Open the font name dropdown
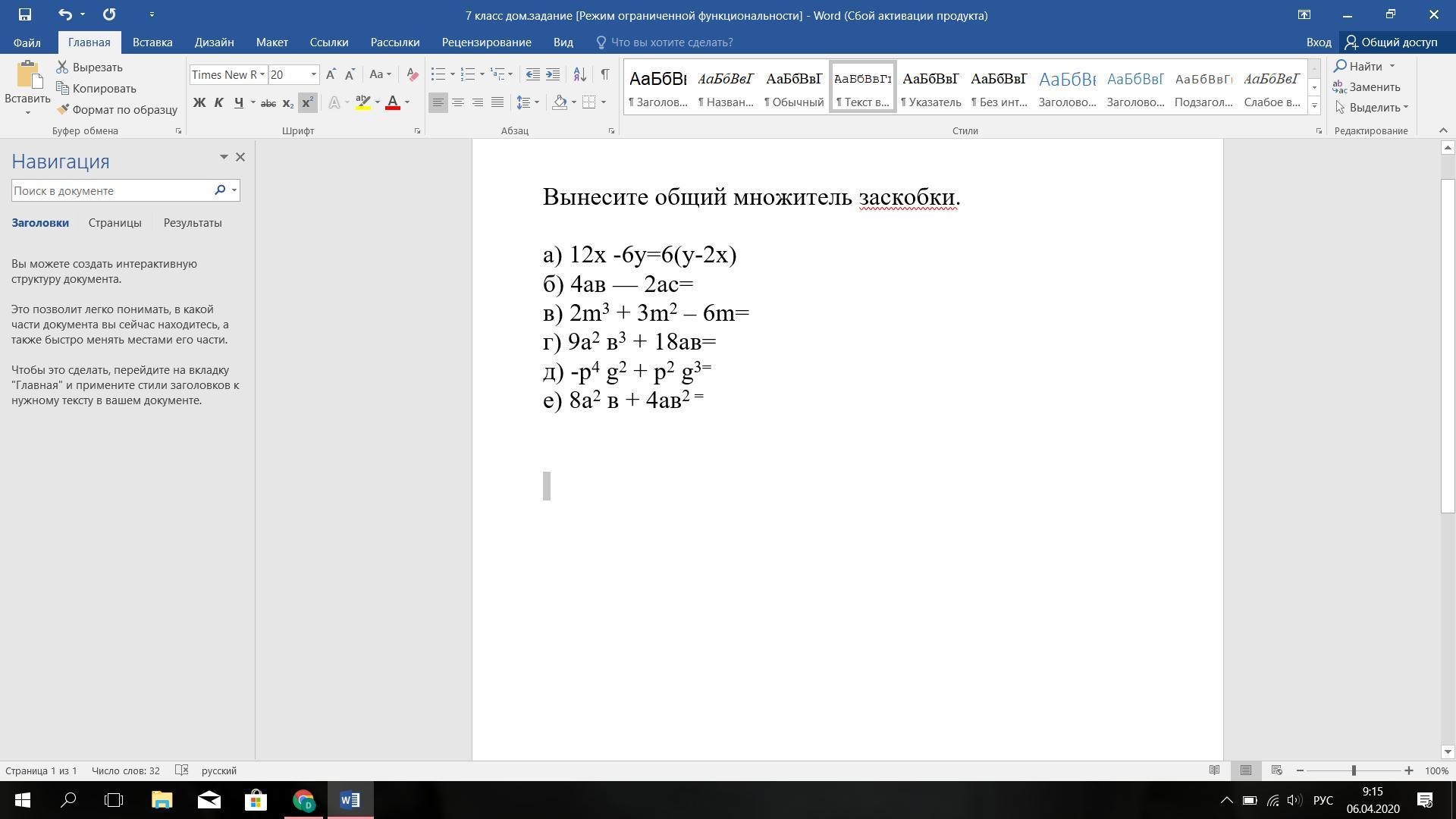 click(x=262, y=74)
